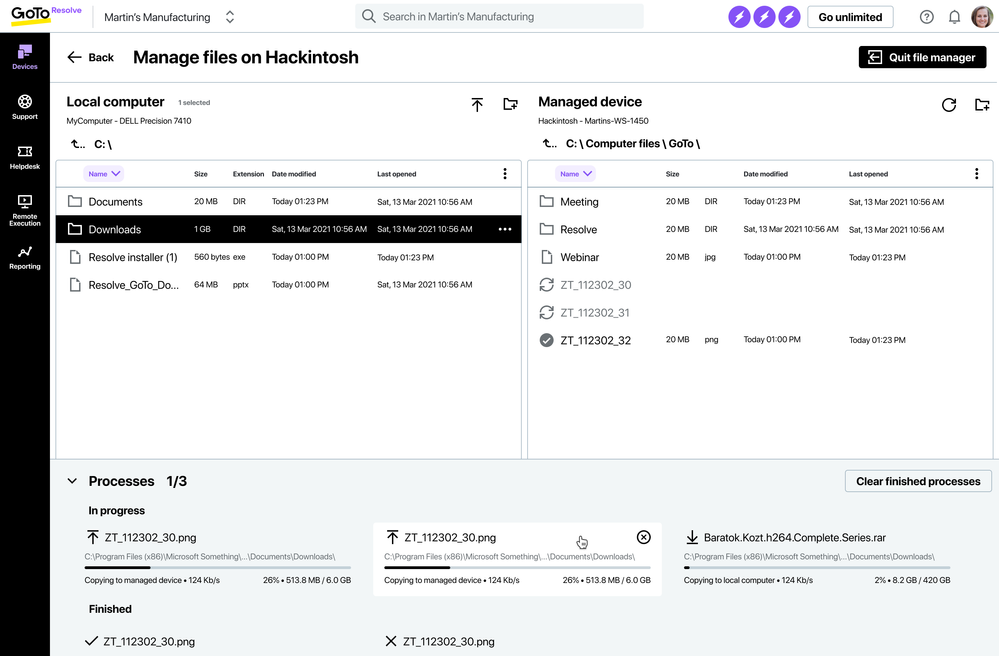Open Support in the sidebar
Screen dimensions: 999x656
[x=25, y=106]
